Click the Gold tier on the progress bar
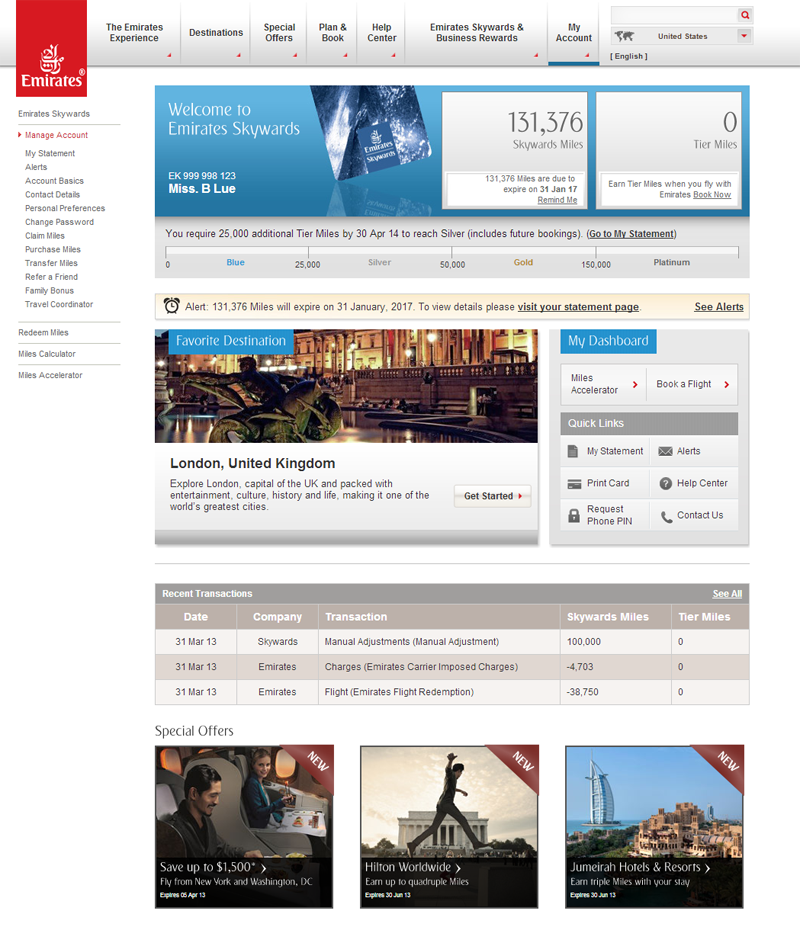Viewport: 800px width, 930px height. point(523,262)
